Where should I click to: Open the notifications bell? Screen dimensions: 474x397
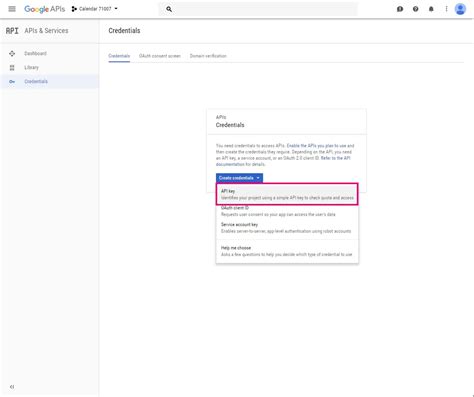(431, 9)
